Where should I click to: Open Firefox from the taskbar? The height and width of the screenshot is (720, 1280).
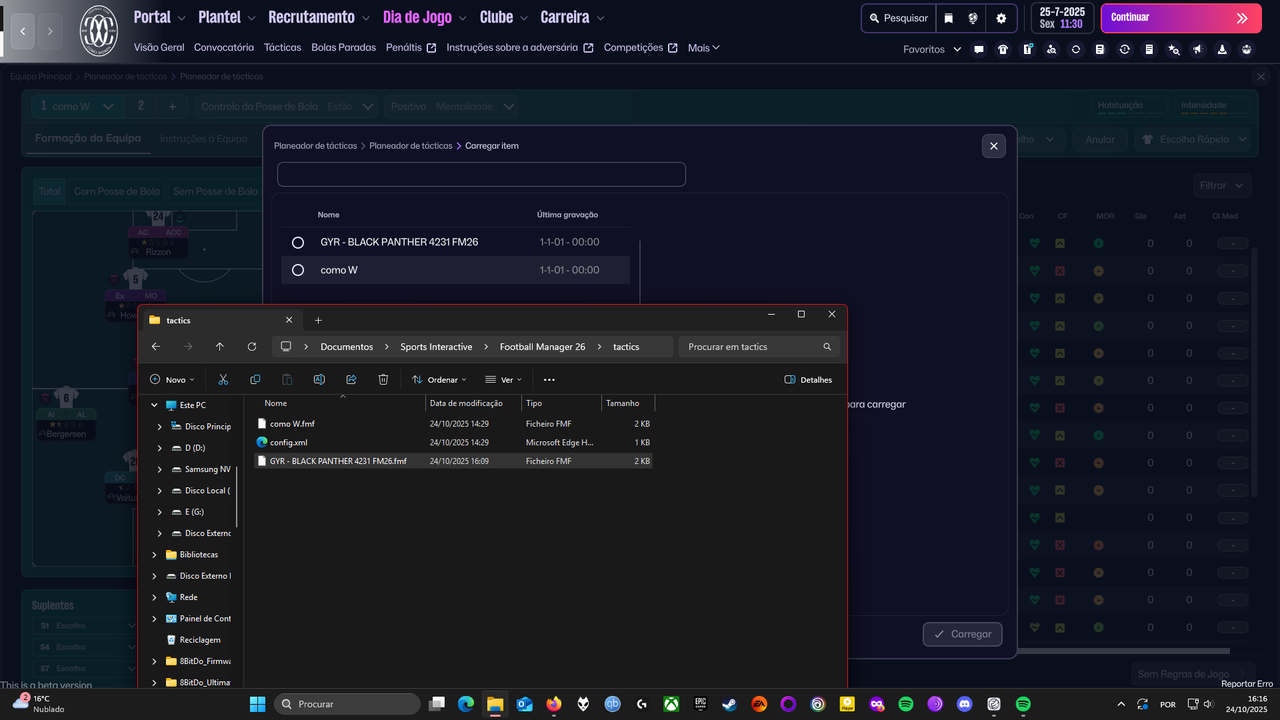[x=554, y=704]
